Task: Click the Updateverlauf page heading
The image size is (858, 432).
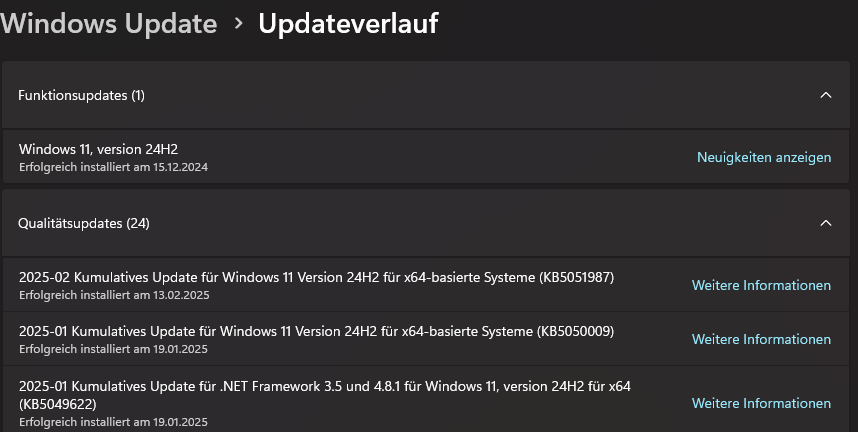Action: pyautogui.click(x=349, y=24)
